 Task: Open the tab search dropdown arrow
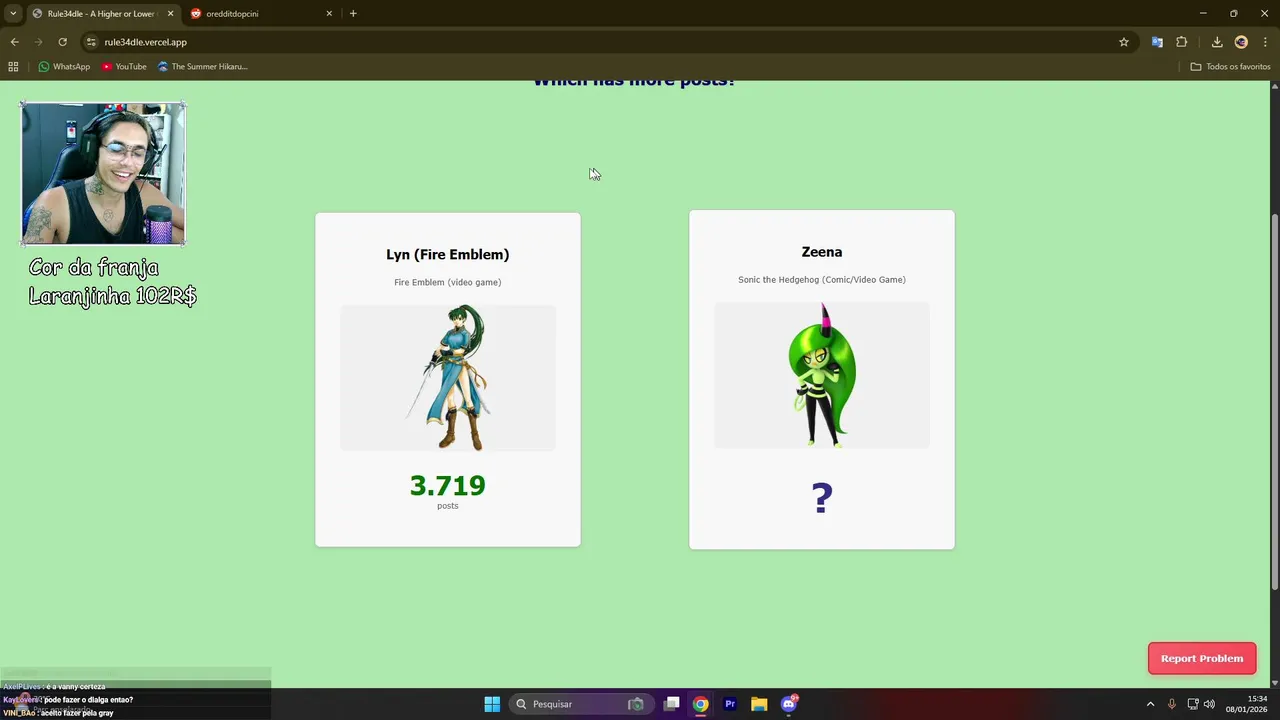pyautogui.click(x=13, y=14)
